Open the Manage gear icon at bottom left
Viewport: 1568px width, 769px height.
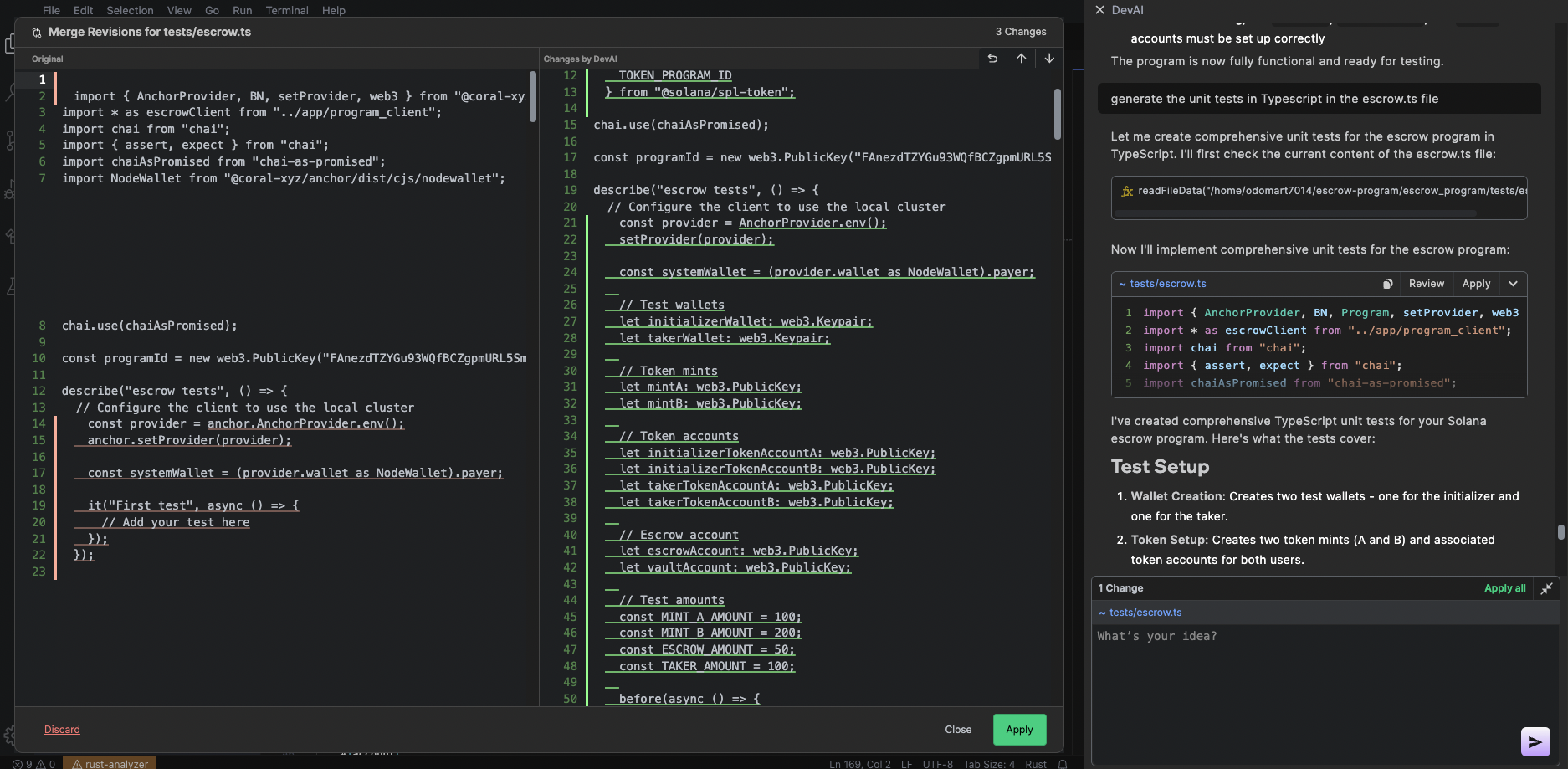click(8, 736)
